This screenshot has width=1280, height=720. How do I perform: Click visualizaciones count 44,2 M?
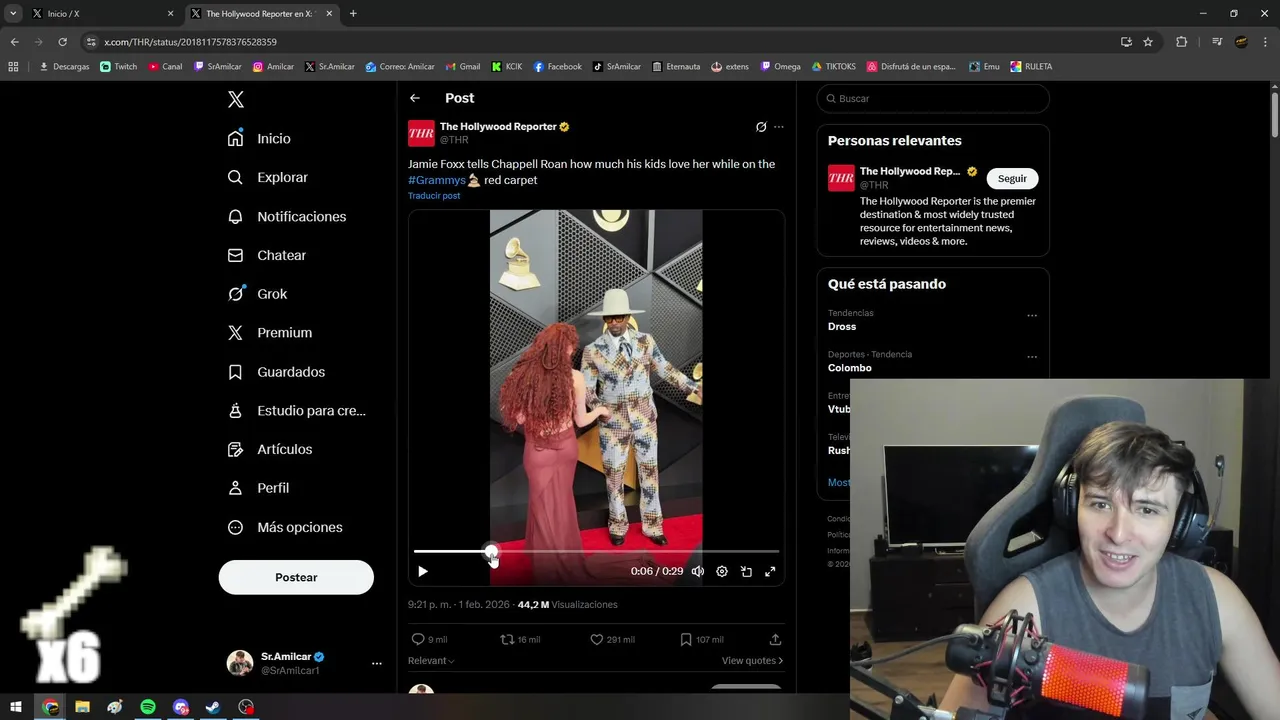[567, 605]
